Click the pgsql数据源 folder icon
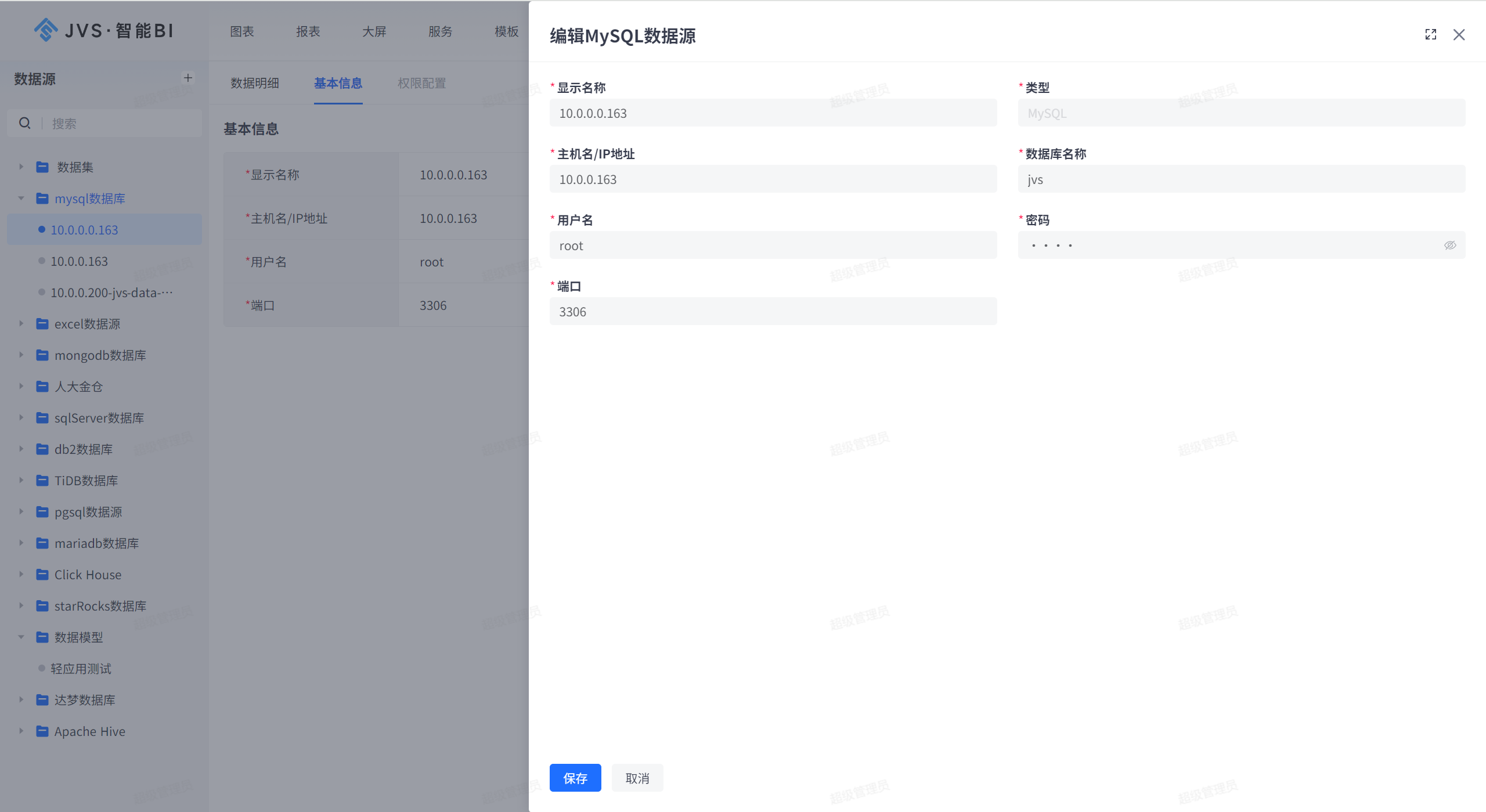The height and width of the screenshot is (812, 1486). click(x=42, y=512)
